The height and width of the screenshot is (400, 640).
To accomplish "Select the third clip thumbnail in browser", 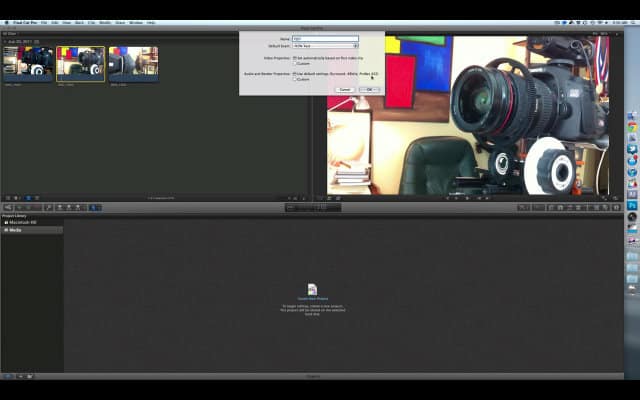I will (x=133, y=62).
